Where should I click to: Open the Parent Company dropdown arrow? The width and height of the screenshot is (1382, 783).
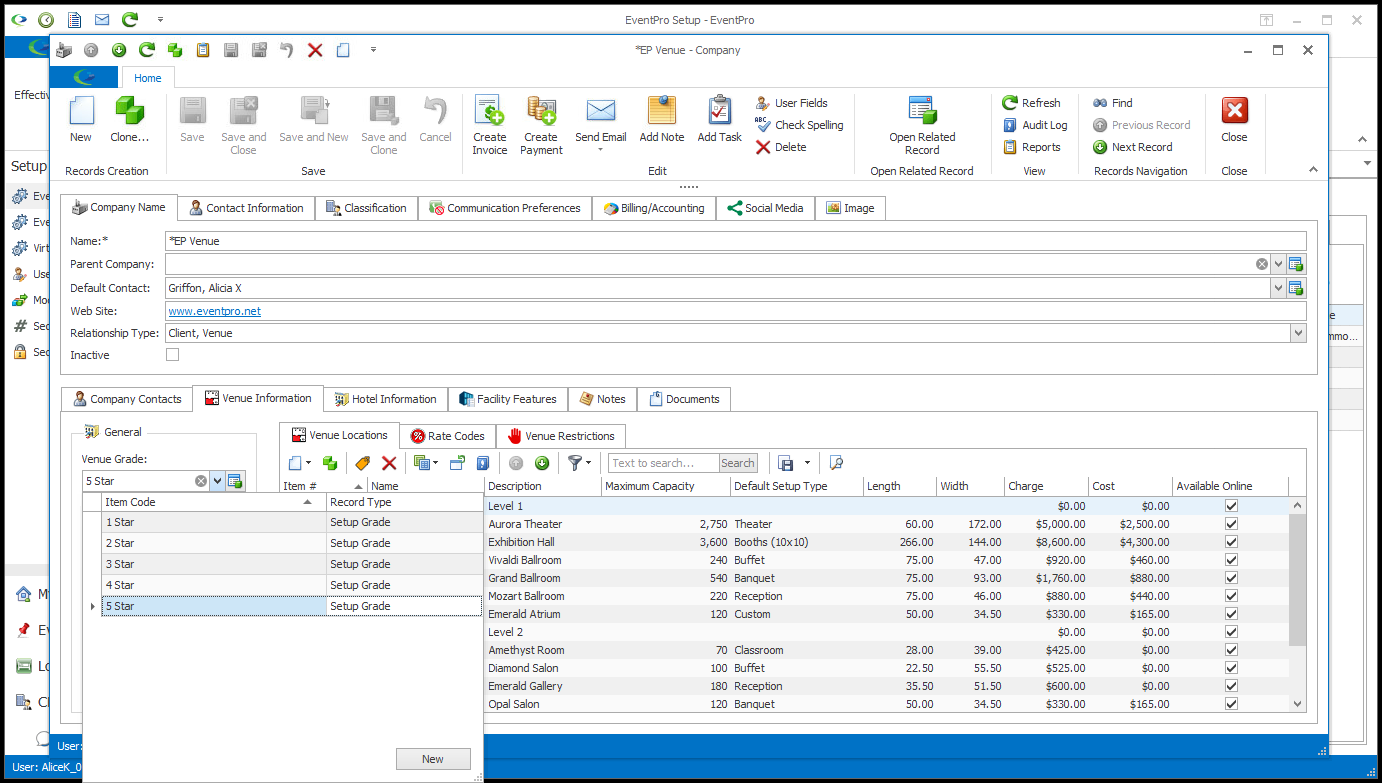(x=1278, y=264)
